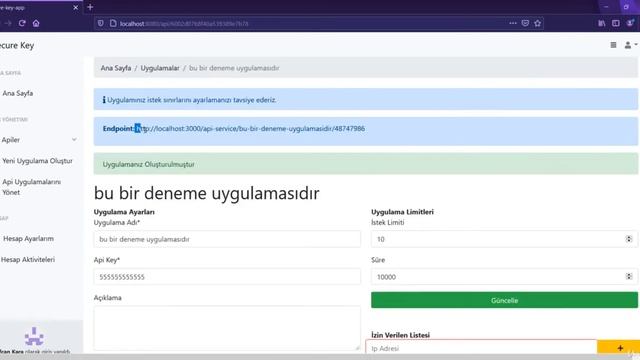Select Yeni Uygulama Oluştur sidebar item
Screen dimensions: 640x360
38,161
